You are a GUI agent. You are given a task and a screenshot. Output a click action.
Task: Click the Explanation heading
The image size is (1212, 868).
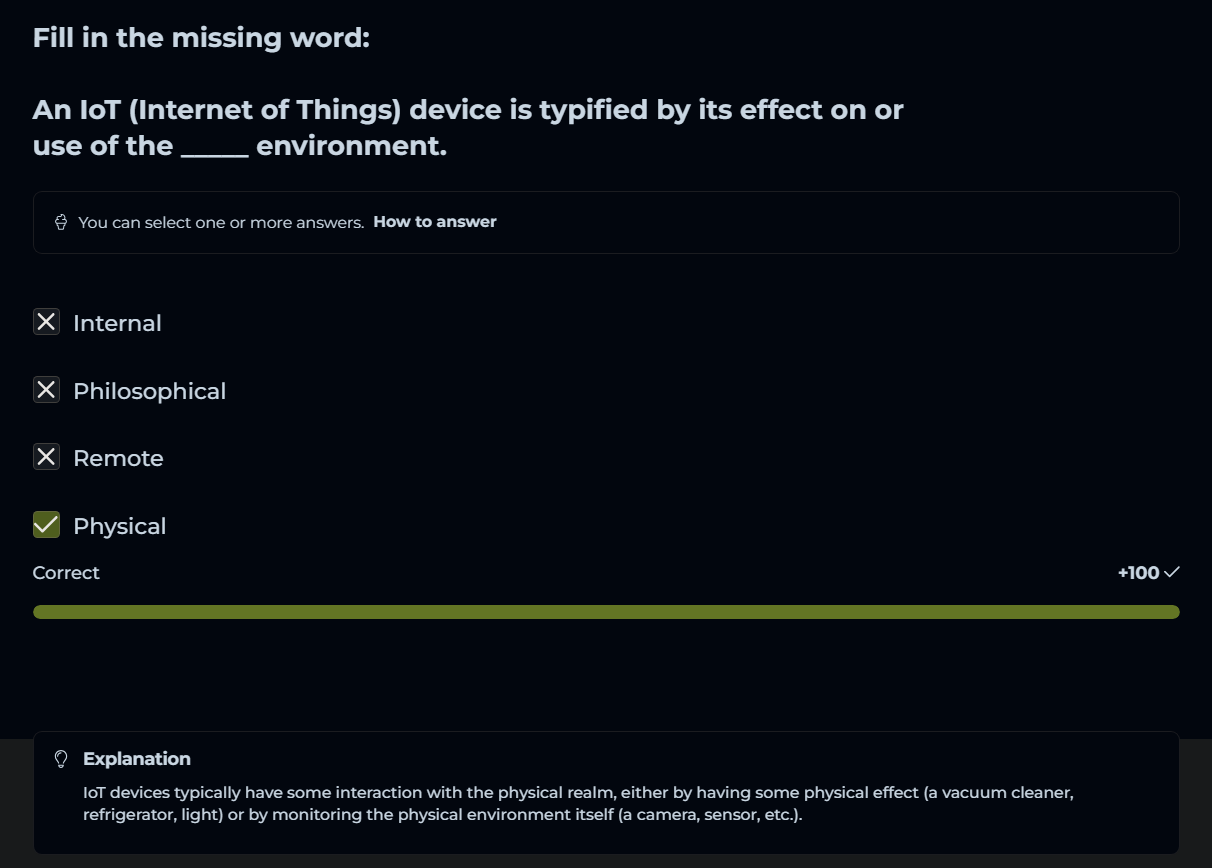(x=137, y=759)
